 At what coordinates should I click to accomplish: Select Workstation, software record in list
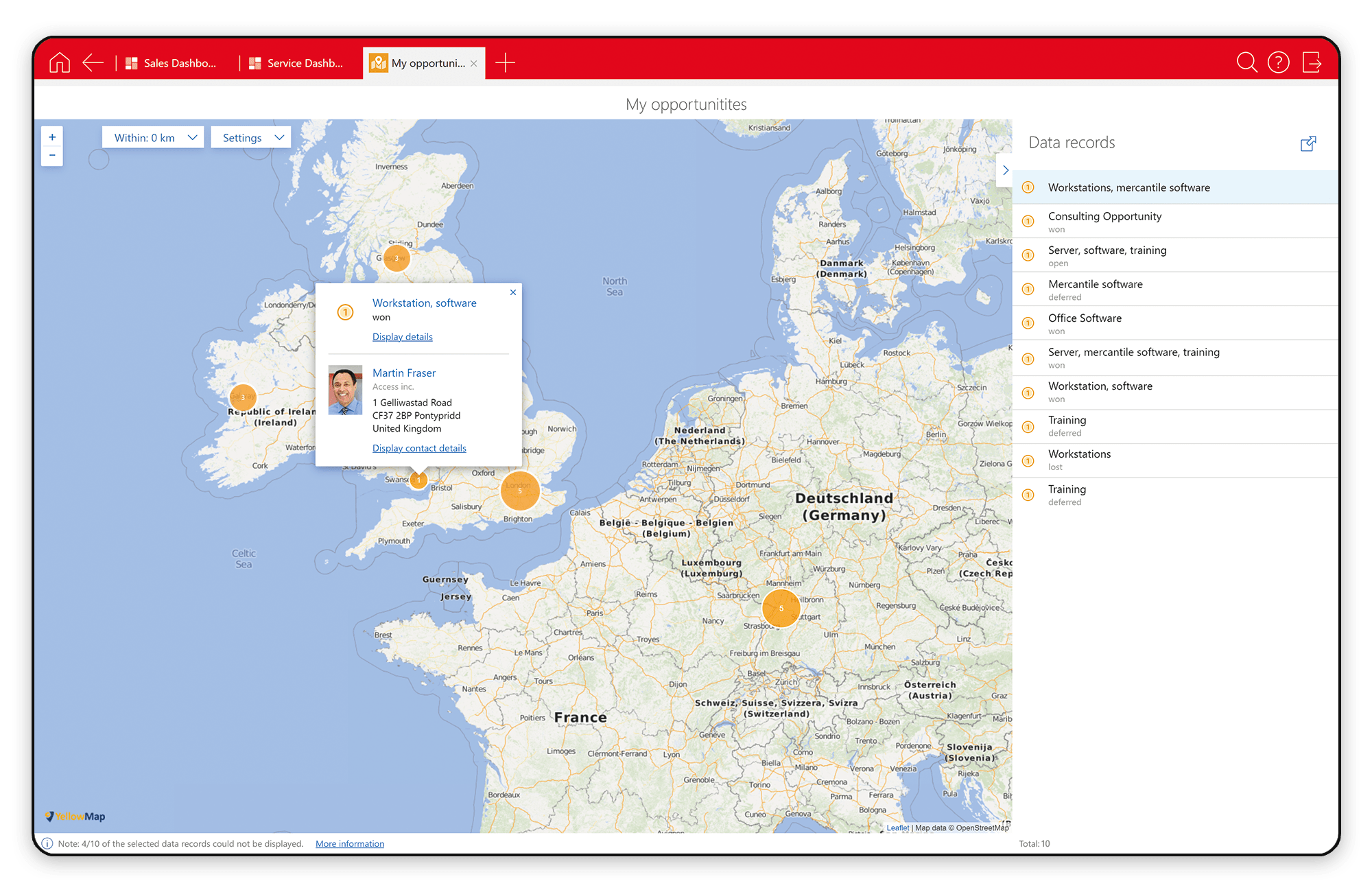click(x=1175, y=392)
